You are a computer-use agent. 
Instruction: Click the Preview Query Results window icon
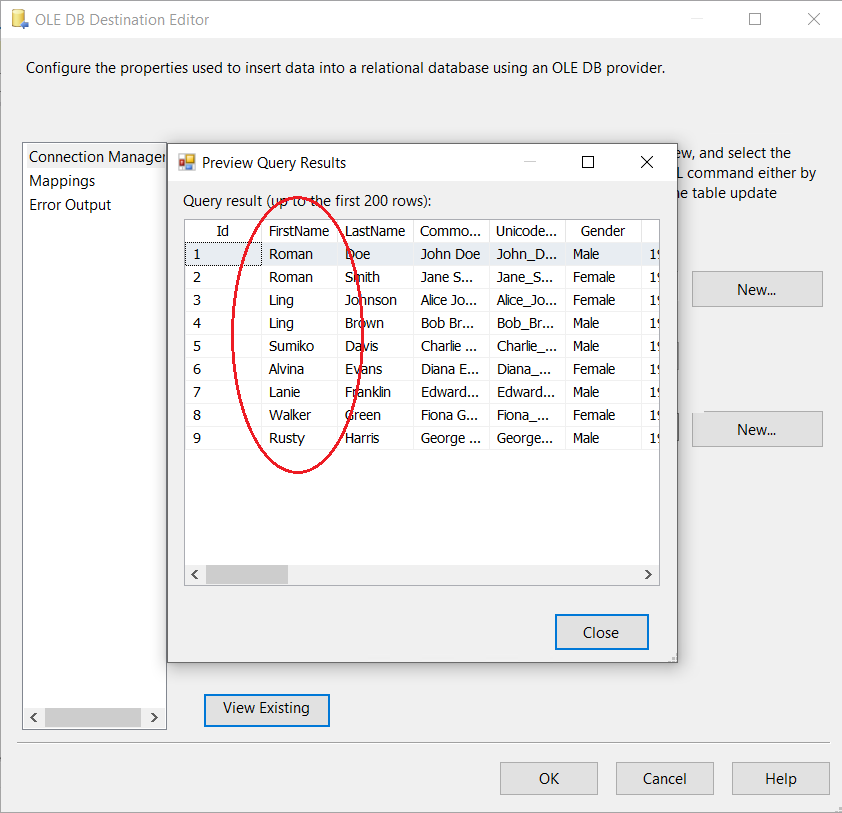186,163
